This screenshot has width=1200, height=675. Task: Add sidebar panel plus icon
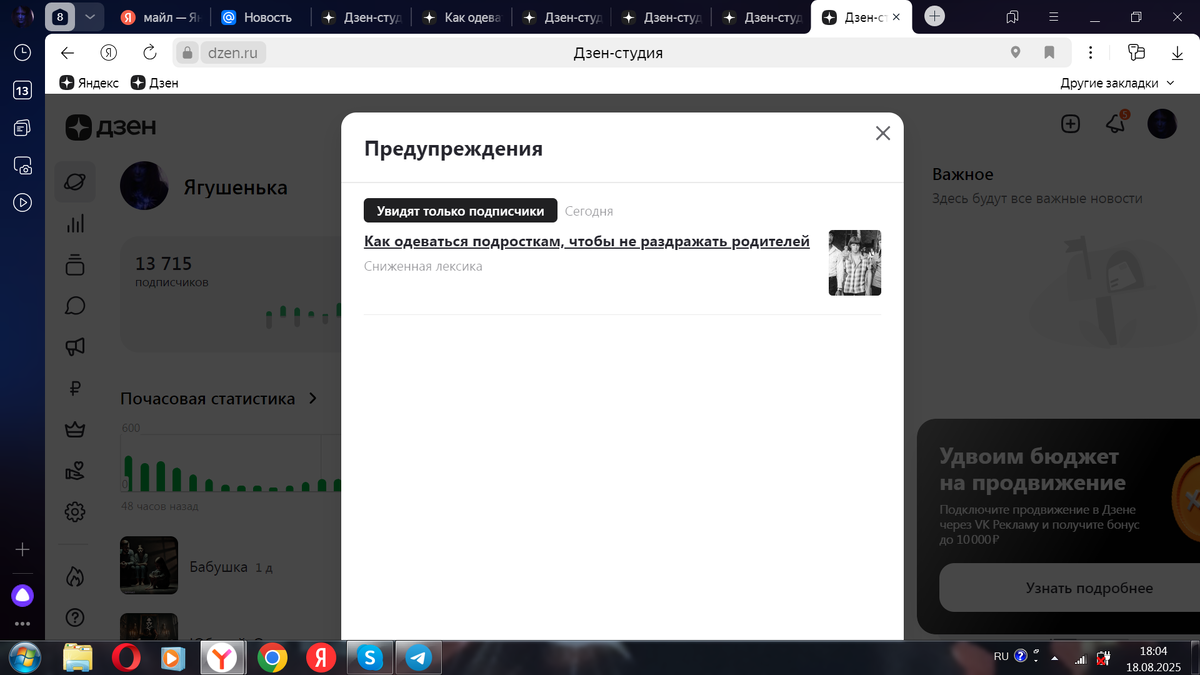tap(22, 549)
